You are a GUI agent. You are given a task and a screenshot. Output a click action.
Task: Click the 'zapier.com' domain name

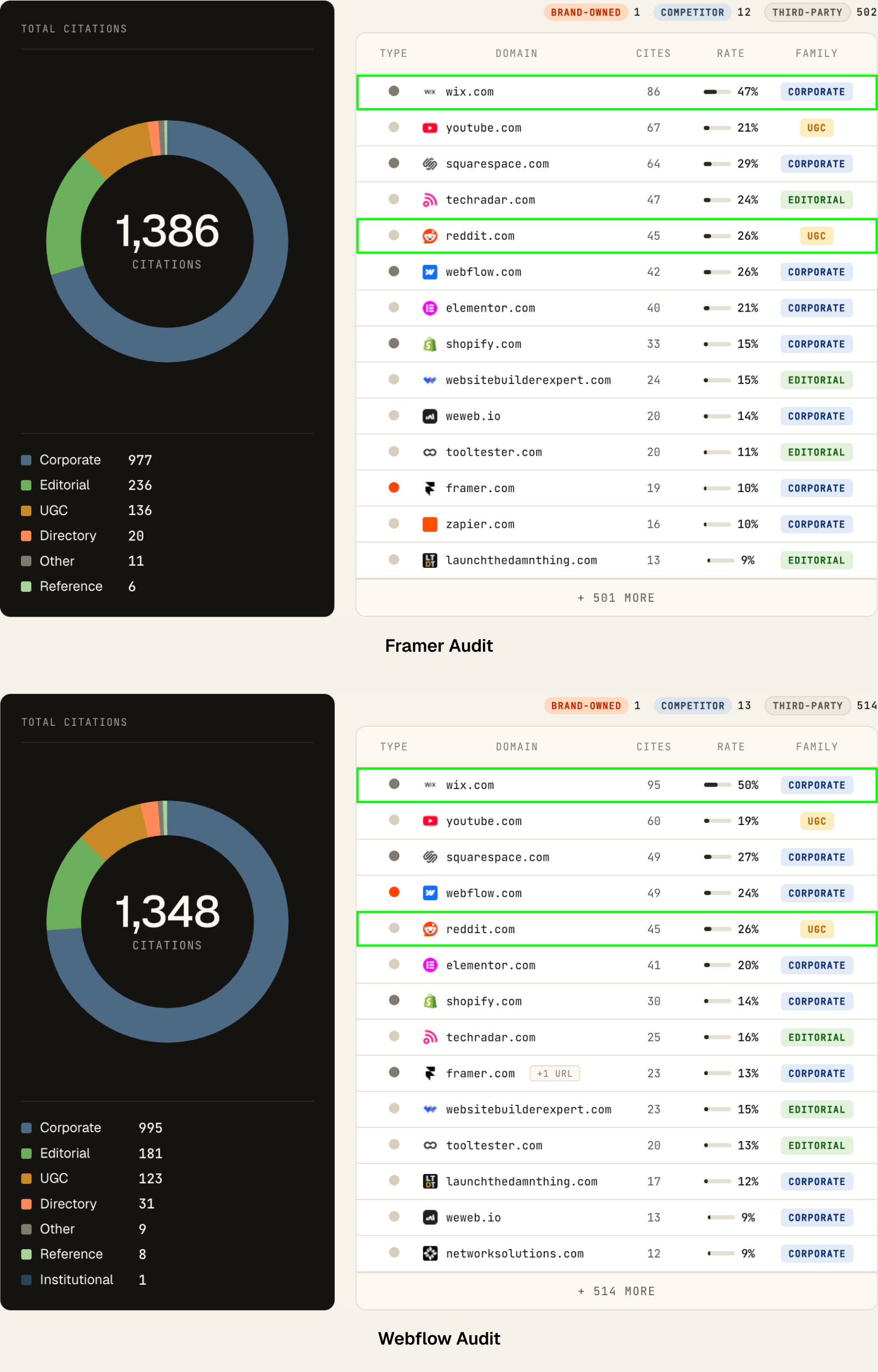(480, 524)
